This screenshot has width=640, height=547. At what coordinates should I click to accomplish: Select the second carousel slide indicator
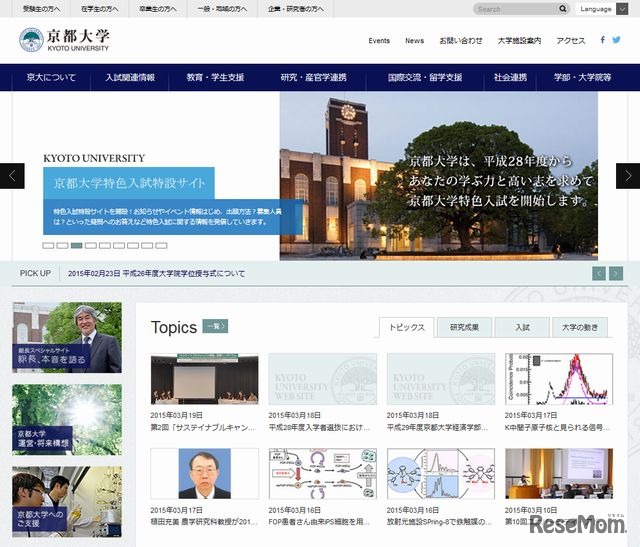(x=62, y=246)
